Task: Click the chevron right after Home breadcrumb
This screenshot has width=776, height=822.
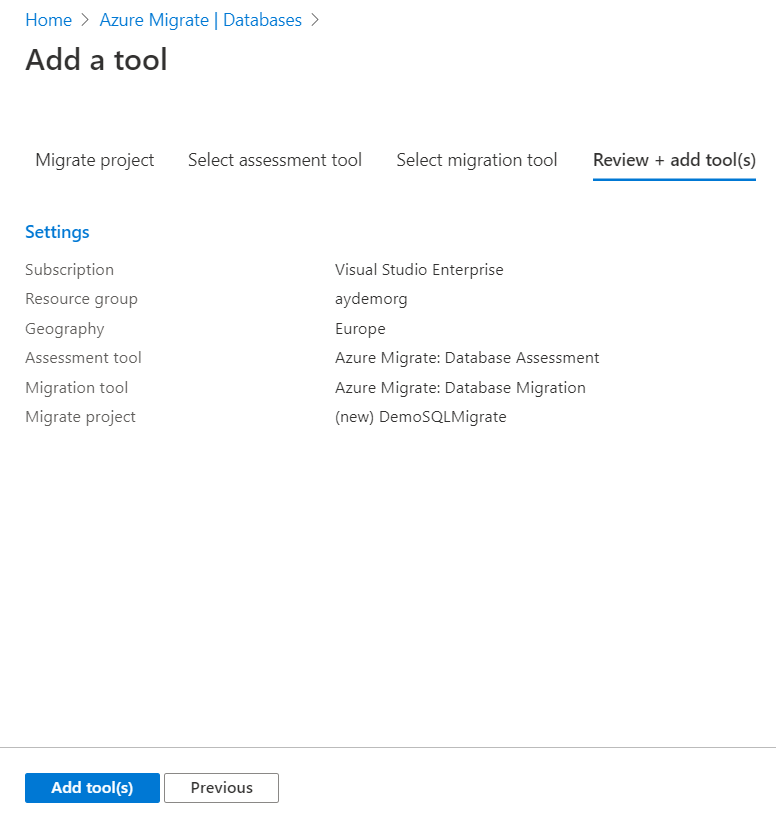Action: point(86,20)
